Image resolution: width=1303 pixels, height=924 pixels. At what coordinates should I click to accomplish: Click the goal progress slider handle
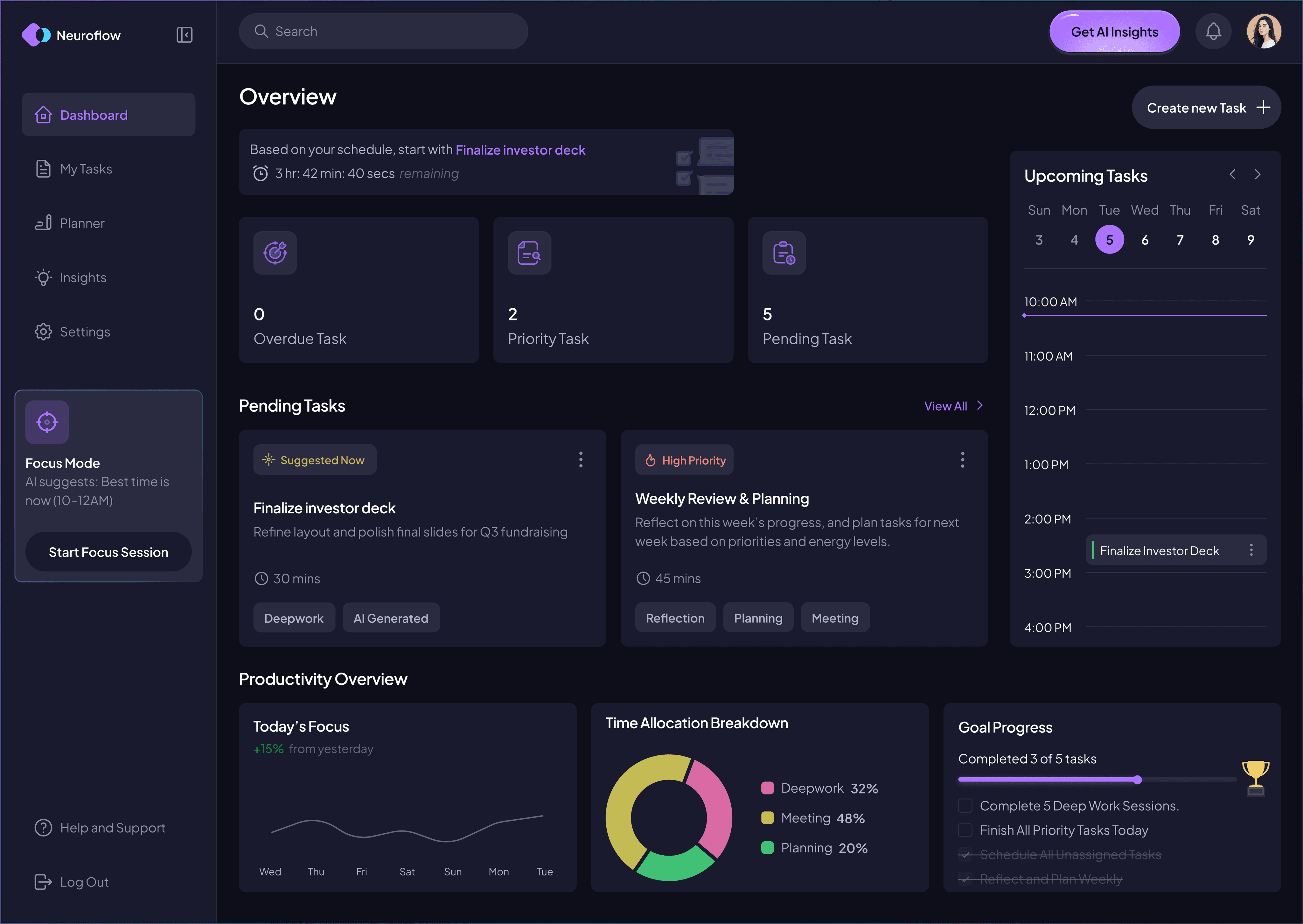[1138, 780]
